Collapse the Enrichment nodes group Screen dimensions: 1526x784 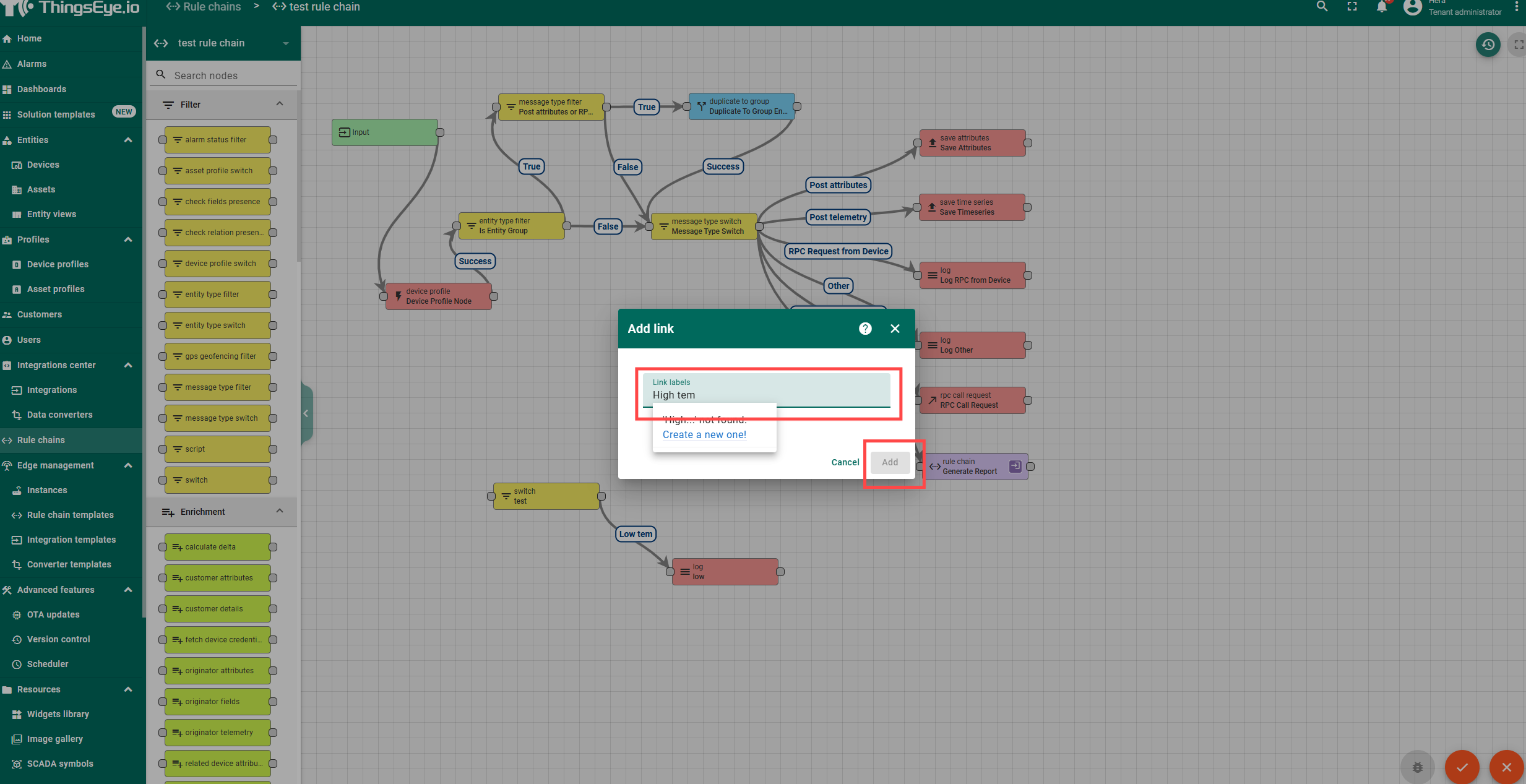pos(280,511)
